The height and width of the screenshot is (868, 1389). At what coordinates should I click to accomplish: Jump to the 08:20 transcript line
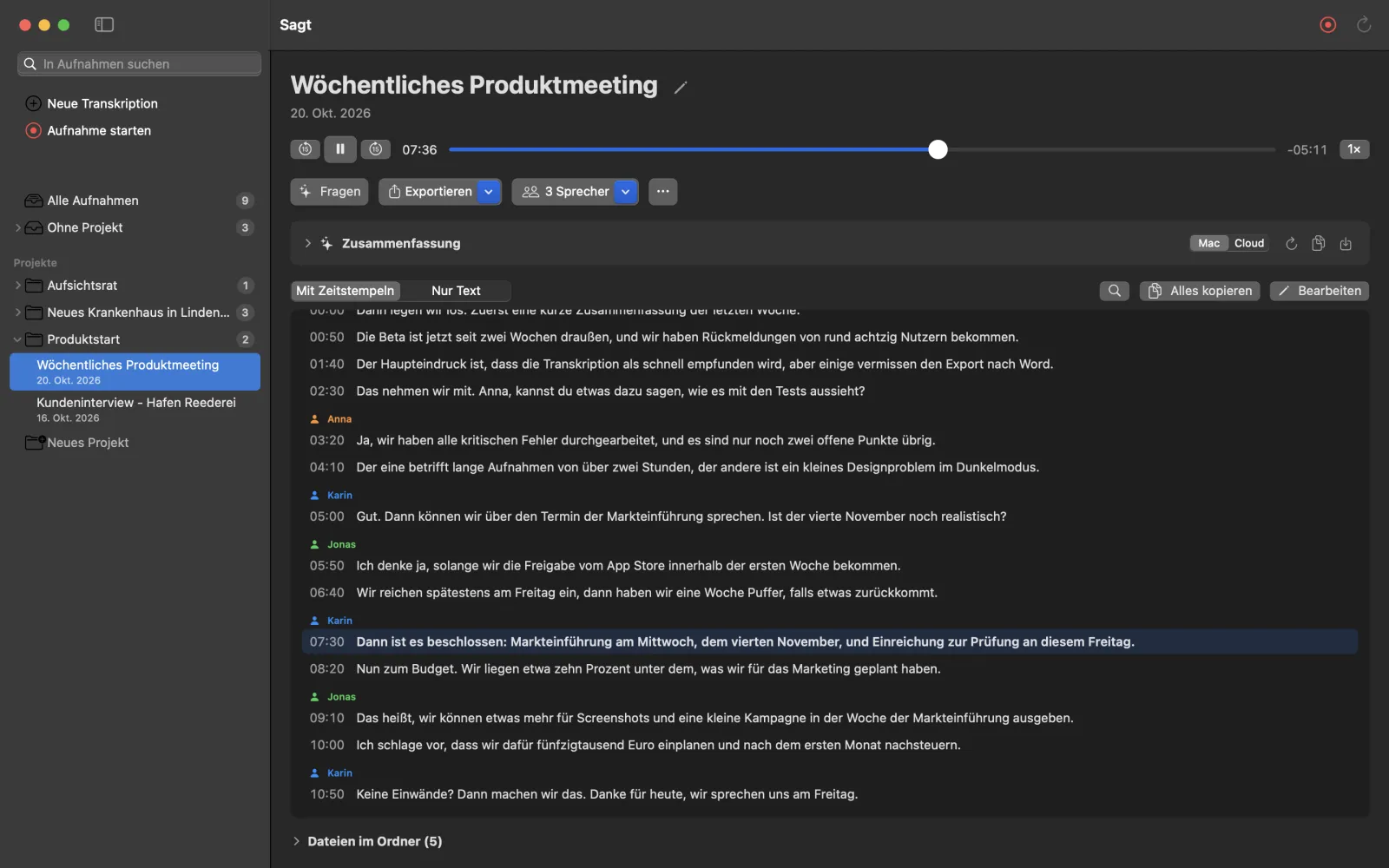pos(829,669)
